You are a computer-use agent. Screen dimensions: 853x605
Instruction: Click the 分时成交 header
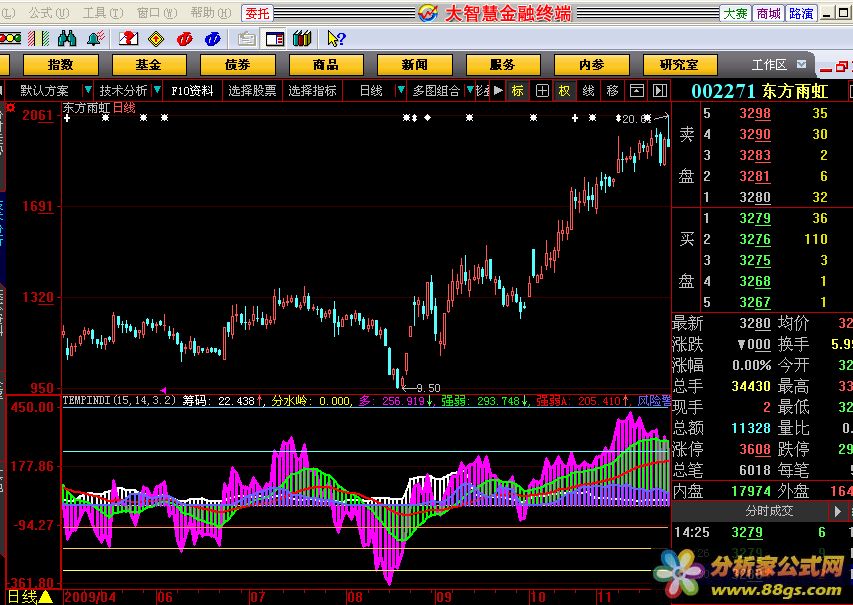coord(769,511)
